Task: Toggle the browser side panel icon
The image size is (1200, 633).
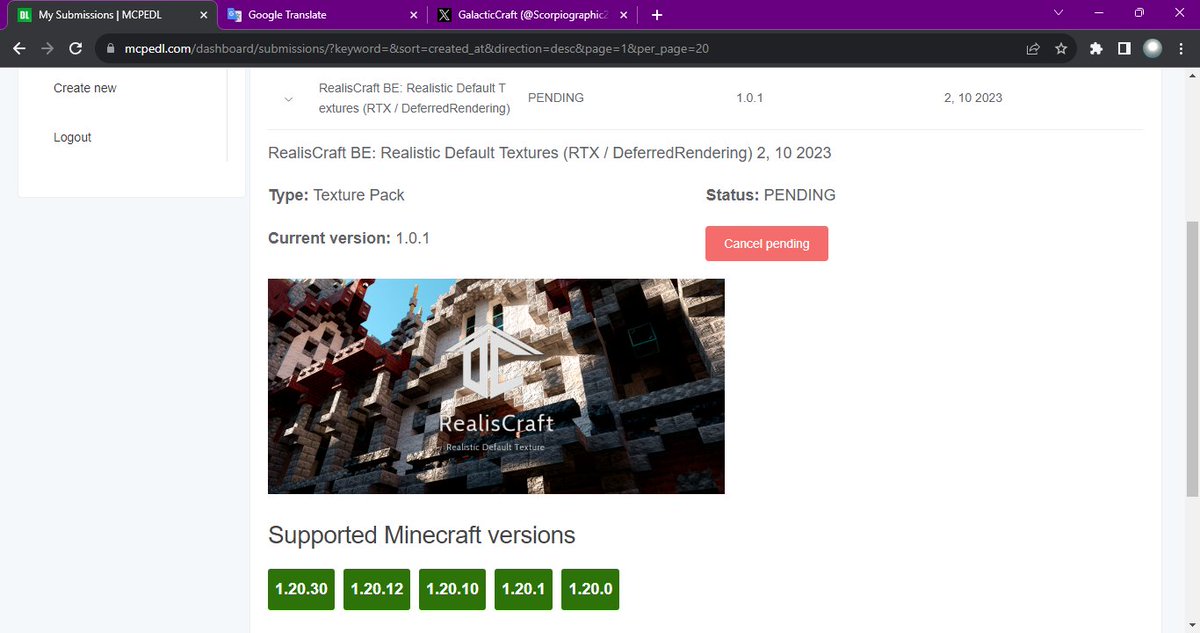Action: [x=1124, y=48]
